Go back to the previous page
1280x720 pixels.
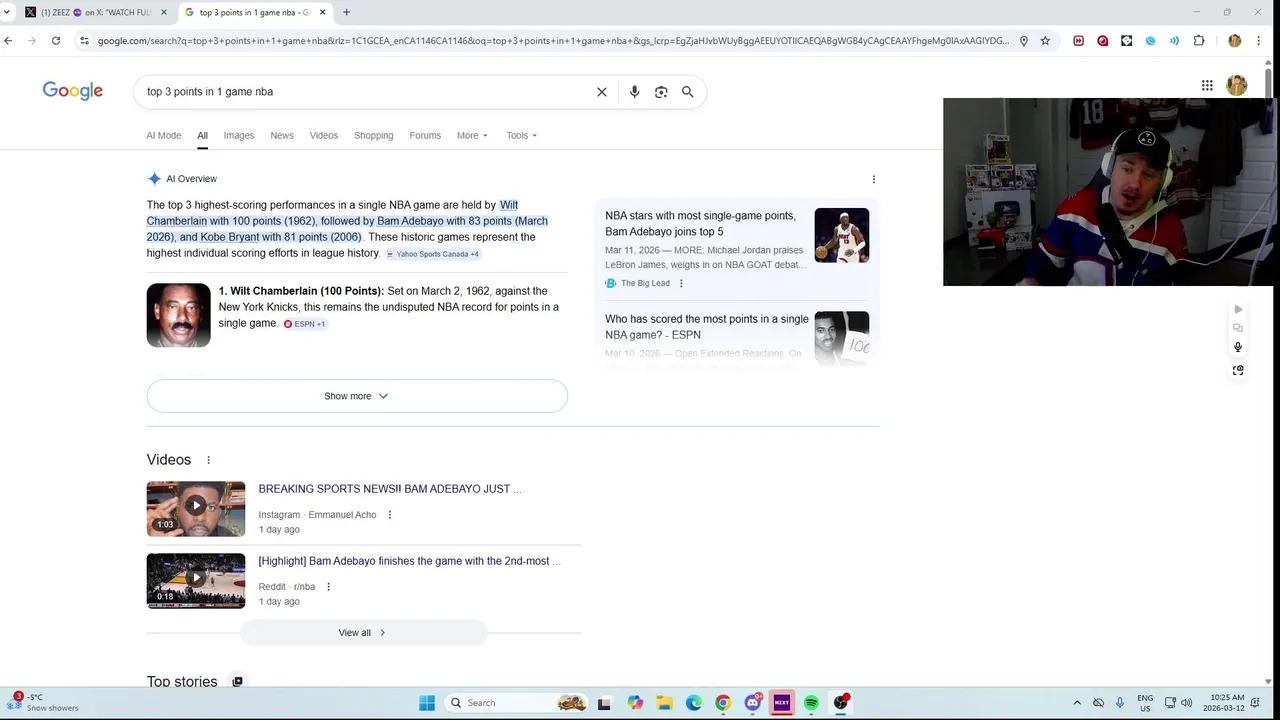pyautogui.click(x=8, y=41)
